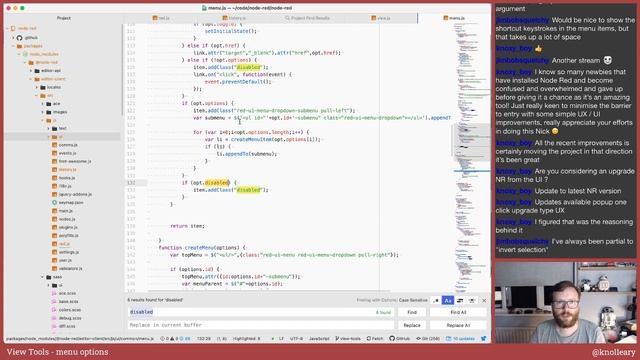Click the polyfills.js file icon
The image size is (640, 360).
[54, 236]
